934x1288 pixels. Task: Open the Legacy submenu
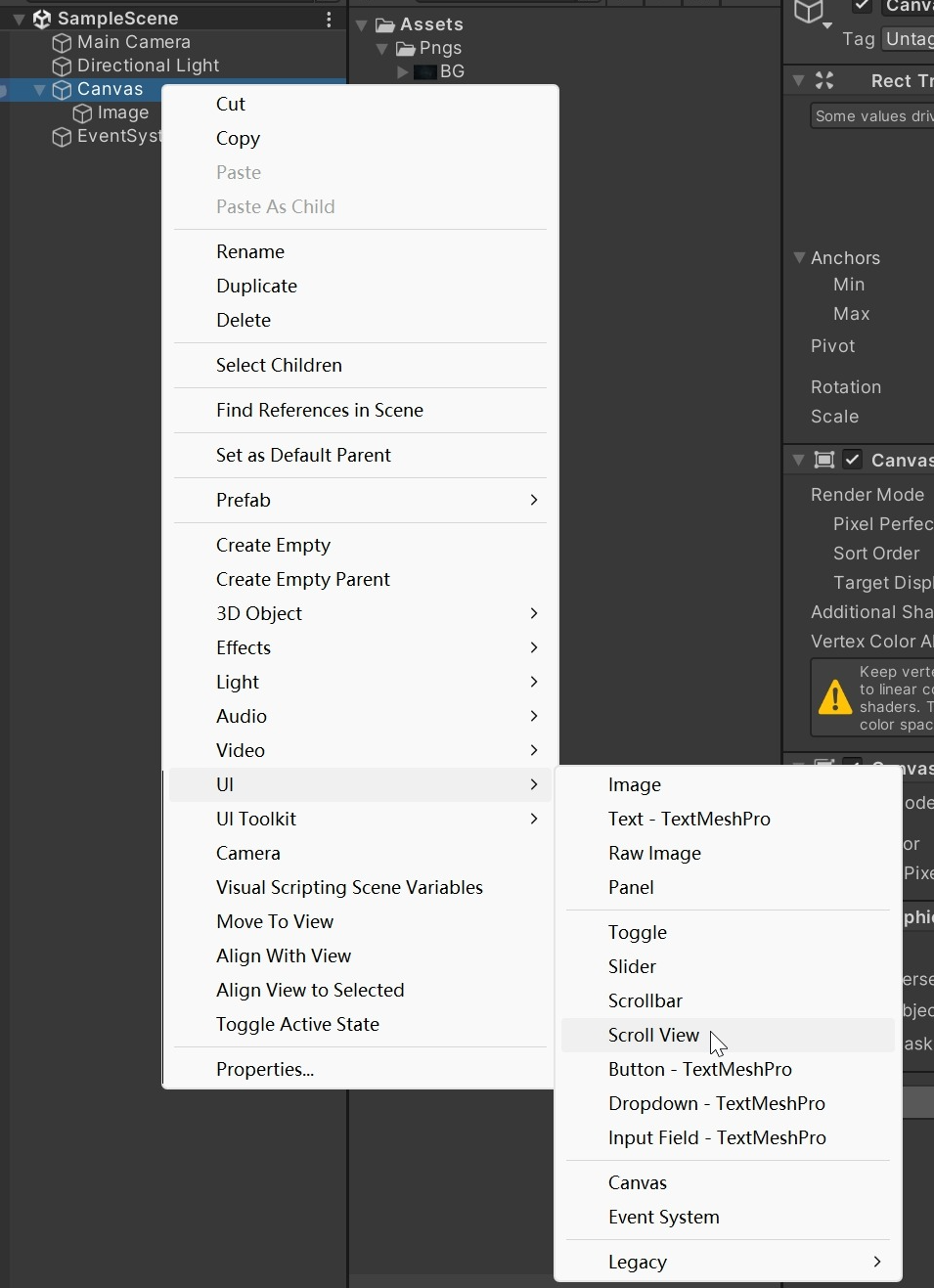(x=638, y=1262)
